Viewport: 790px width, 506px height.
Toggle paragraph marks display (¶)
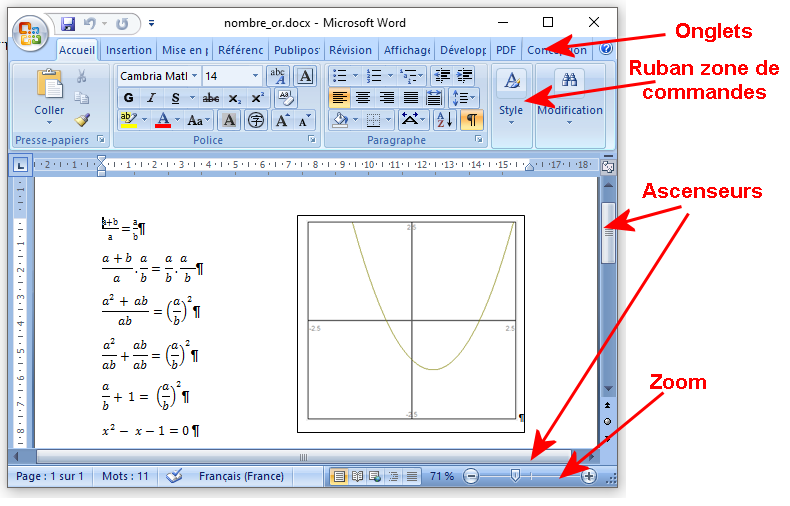tap(470, 120)
